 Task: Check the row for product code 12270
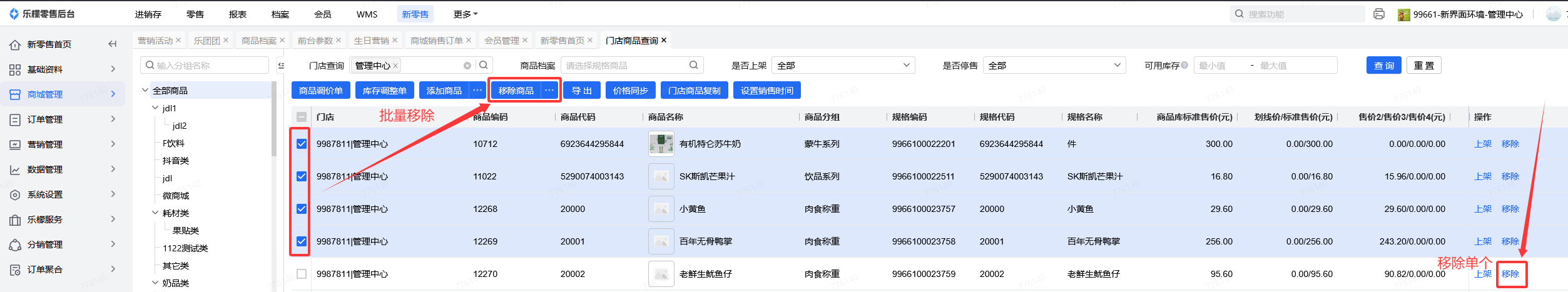[302, 274]
